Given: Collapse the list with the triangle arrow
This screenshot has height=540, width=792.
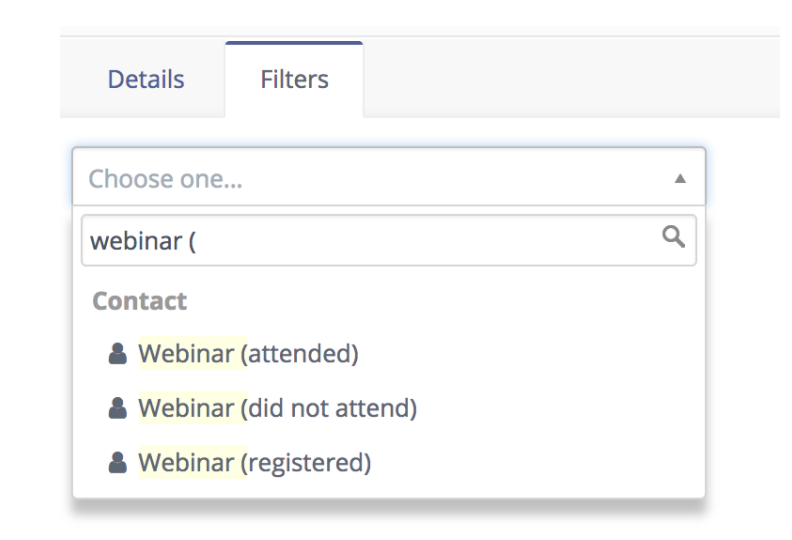Looking at the screenshot, I should click(x=680, y=178).
